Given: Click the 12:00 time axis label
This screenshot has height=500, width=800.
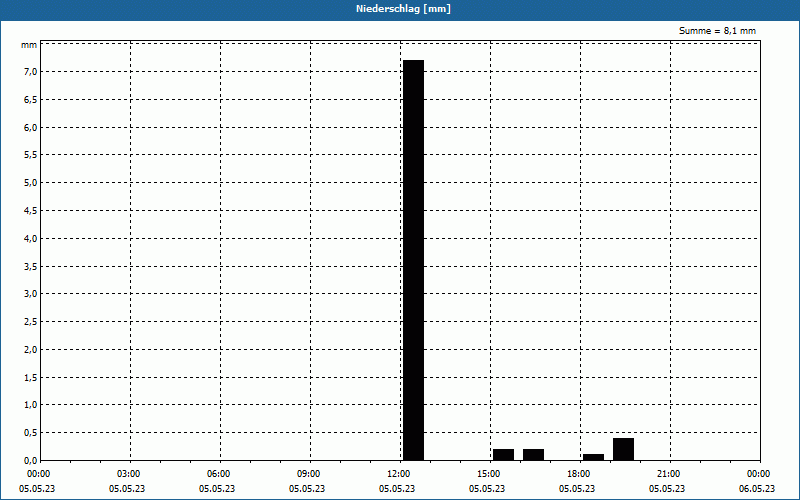Looking at the screenshot, I should click(x=400, y=474).
